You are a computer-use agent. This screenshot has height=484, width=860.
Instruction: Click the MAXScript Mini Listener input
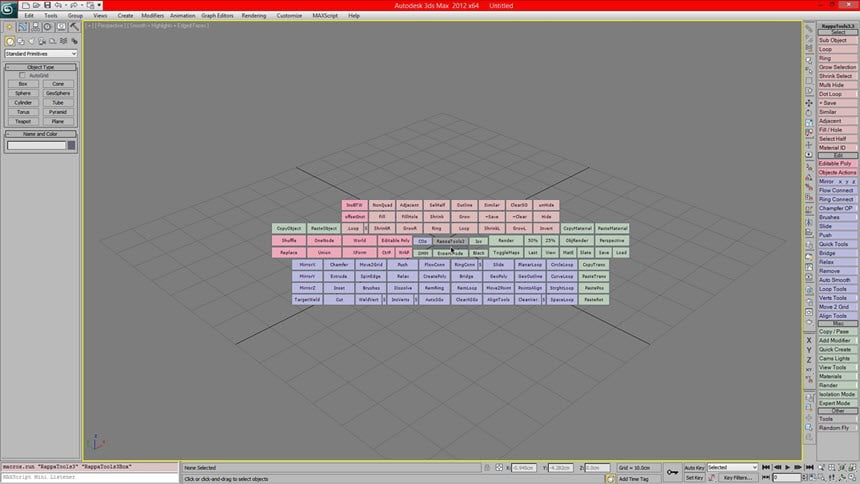tap(90, 477)
